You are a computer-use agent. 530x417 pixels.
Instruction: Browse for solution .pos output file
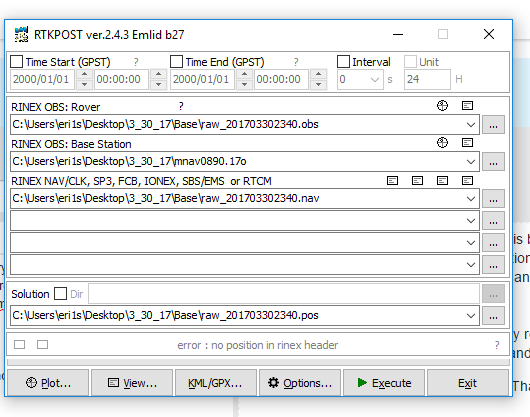(493, 316)
